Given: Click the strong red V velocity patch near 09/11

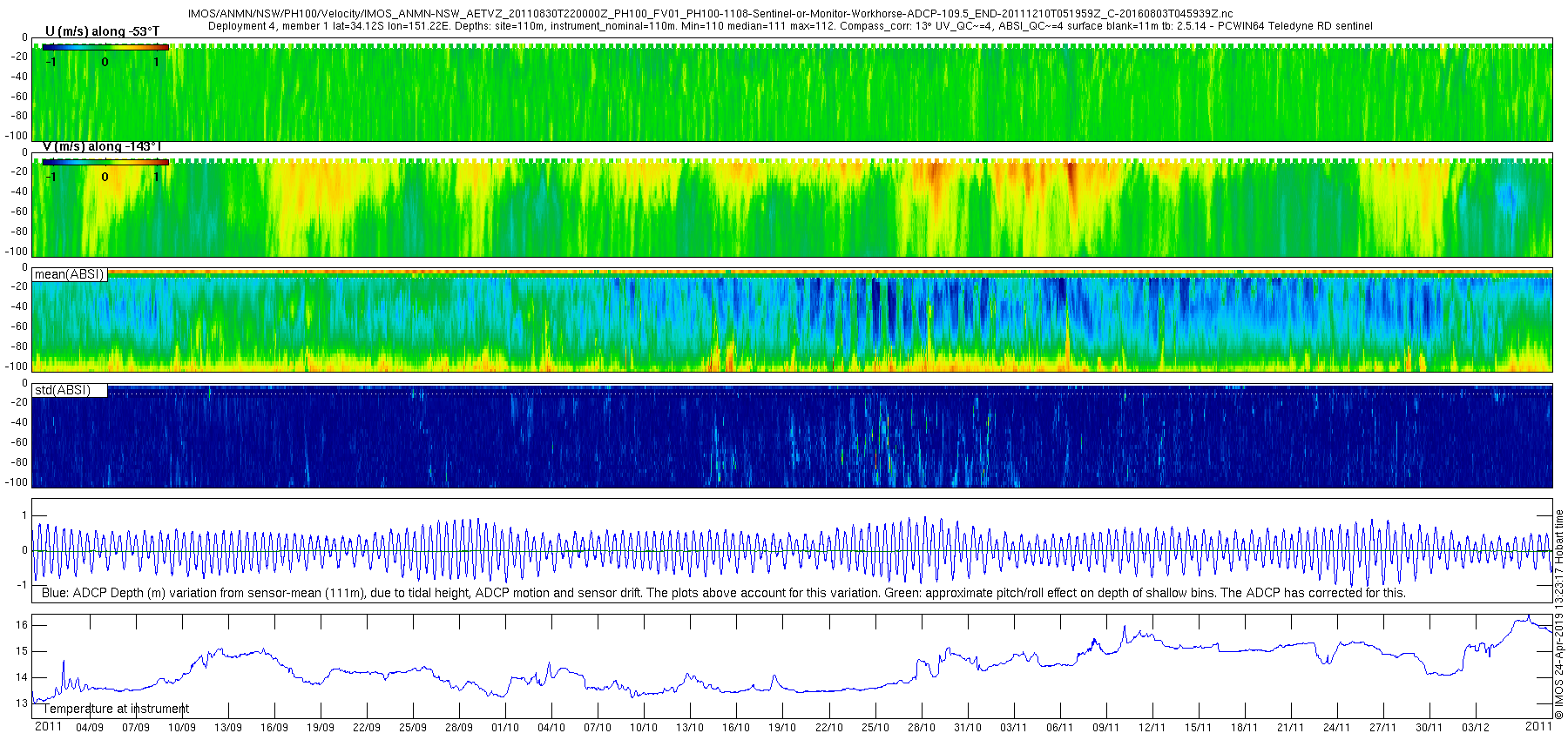Looking at the screenshot, I should point(1071,178).
